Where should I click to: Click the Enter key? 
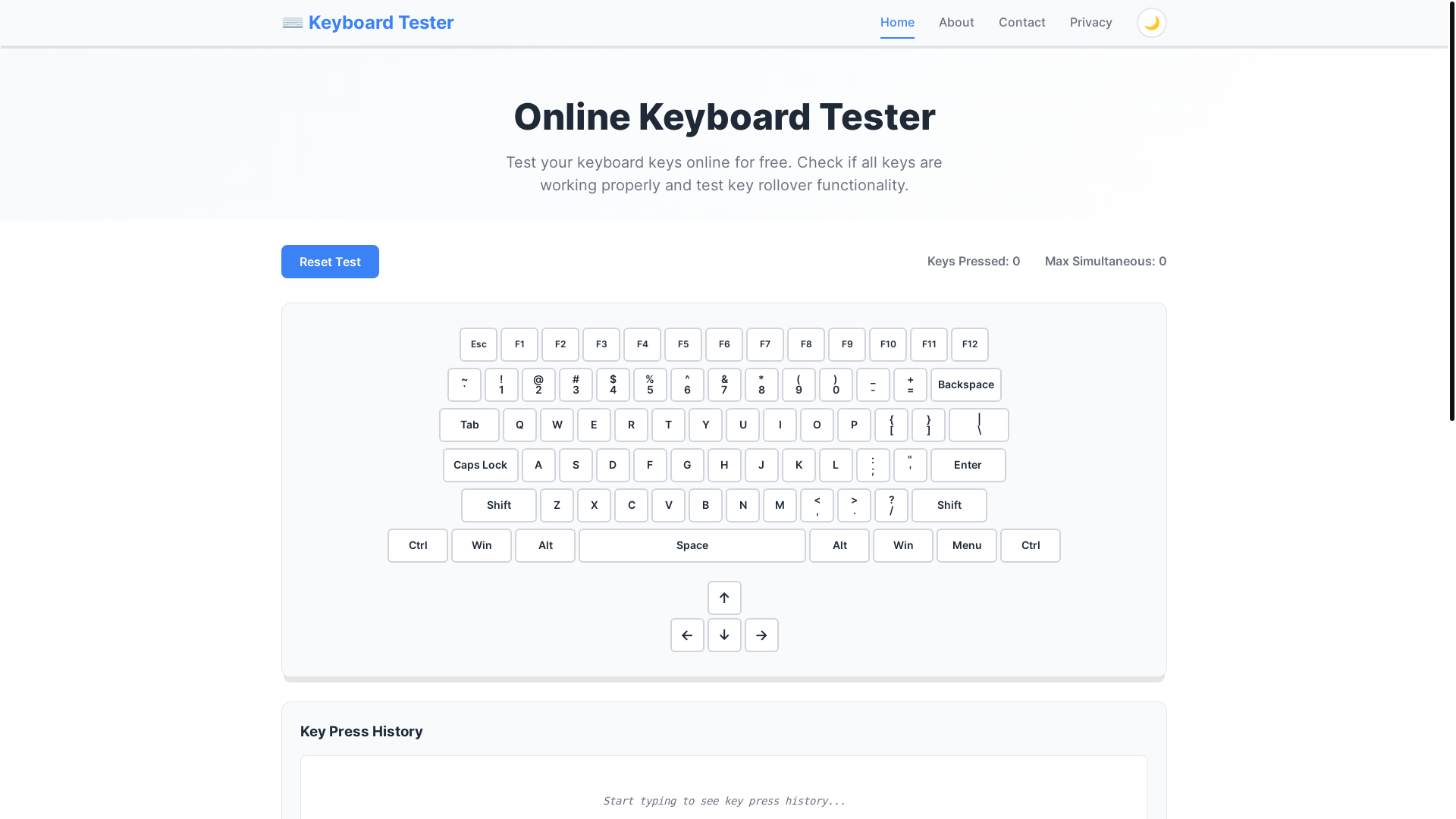(x=968, y=465)
